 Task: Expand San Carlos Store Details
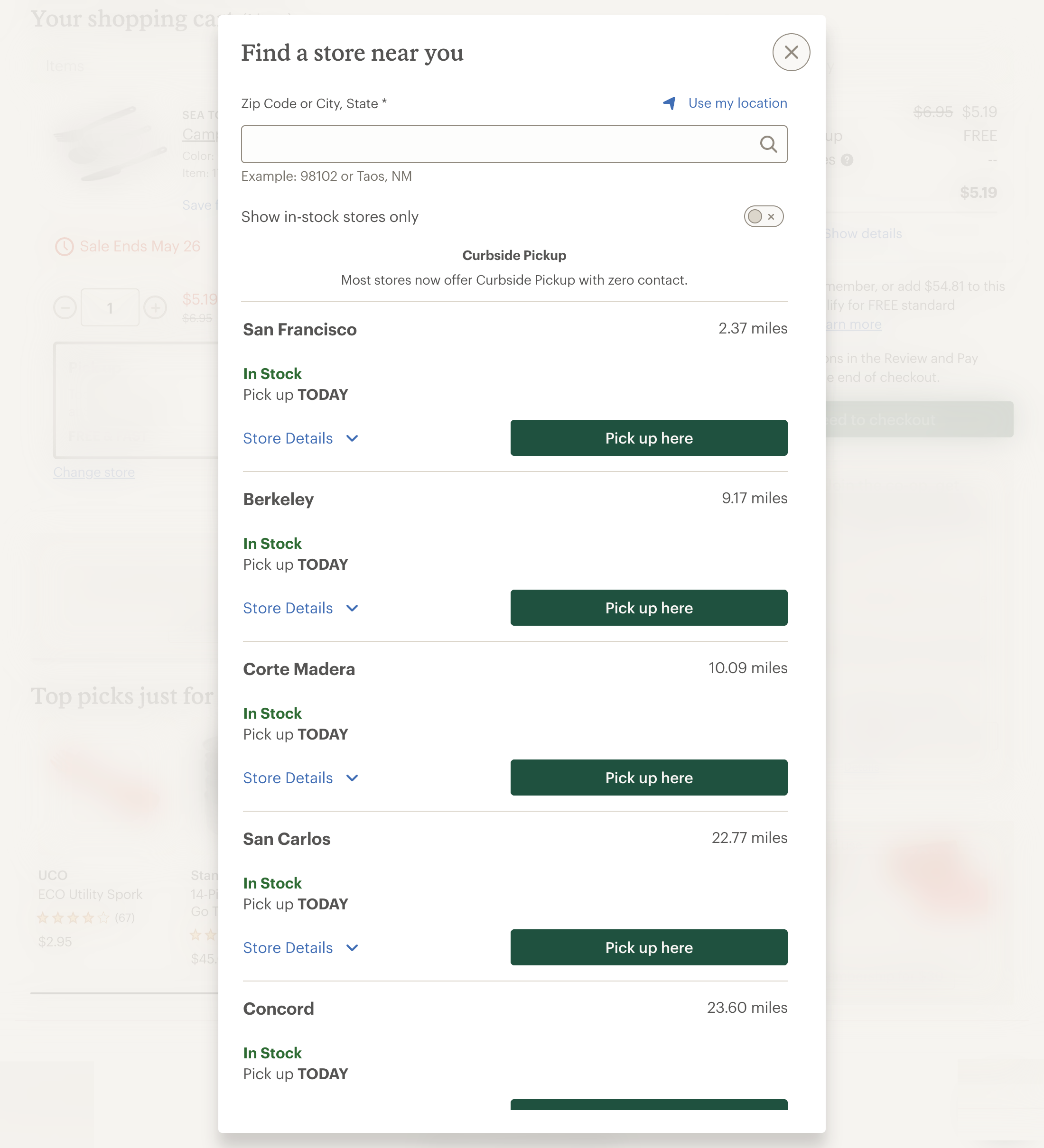288,947
